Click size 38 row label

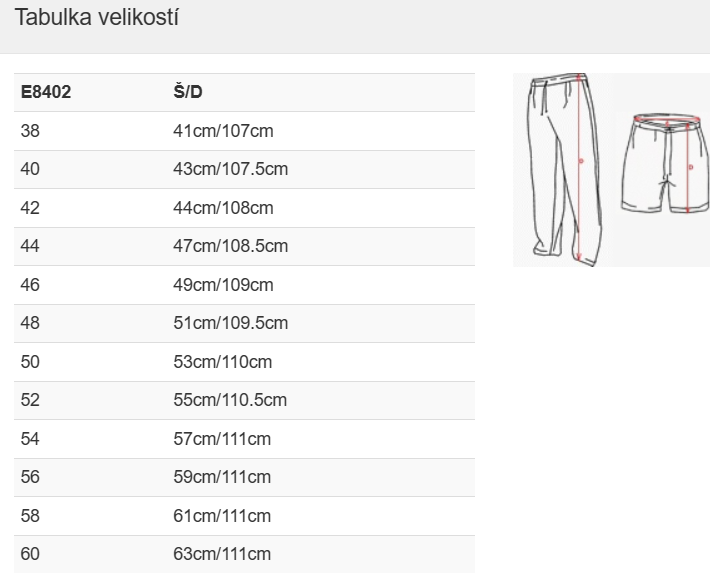30,131
